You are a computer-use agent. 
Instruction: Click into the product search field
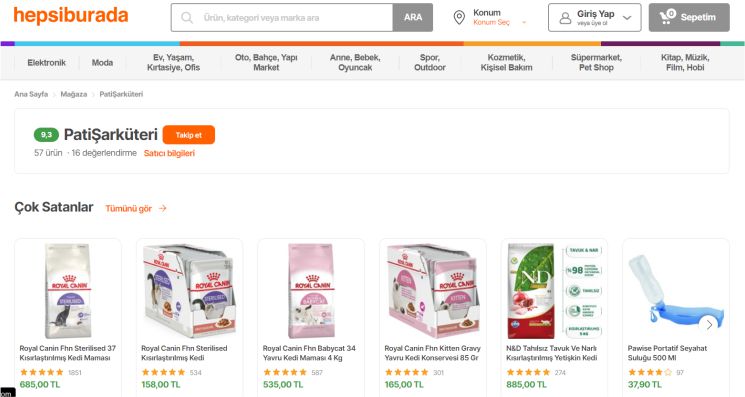[282, 18]
